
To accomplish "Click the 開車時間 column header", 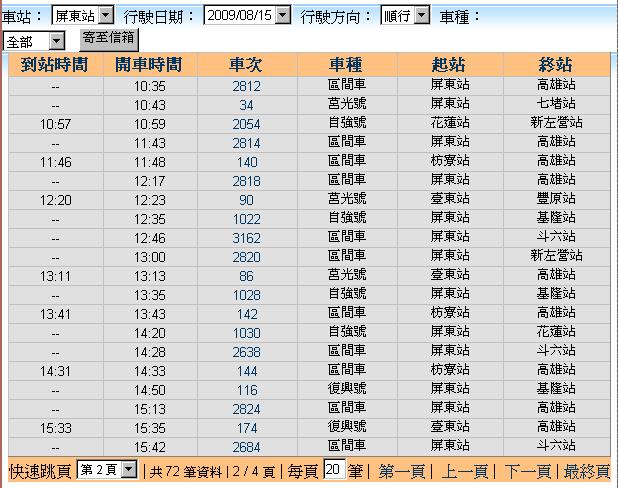I will [x=149, y=64].
